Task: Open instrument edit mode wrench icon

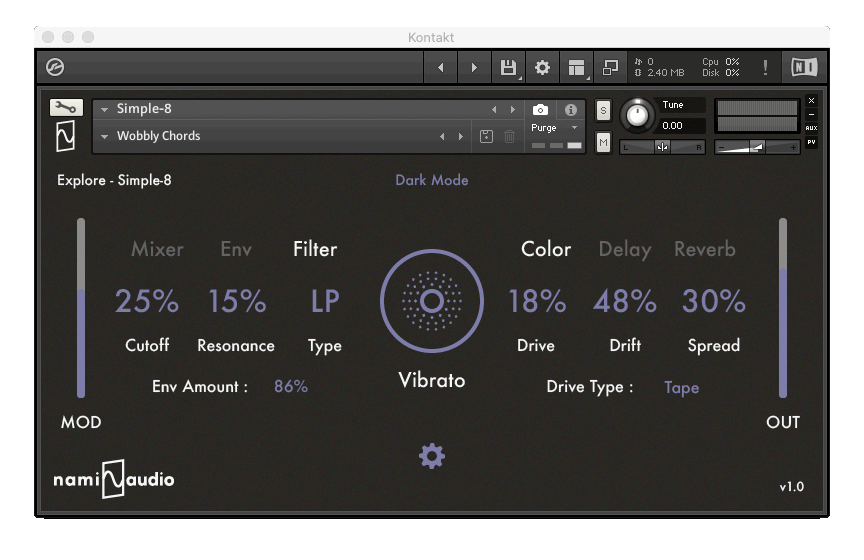Action: [x=66, y=107]
